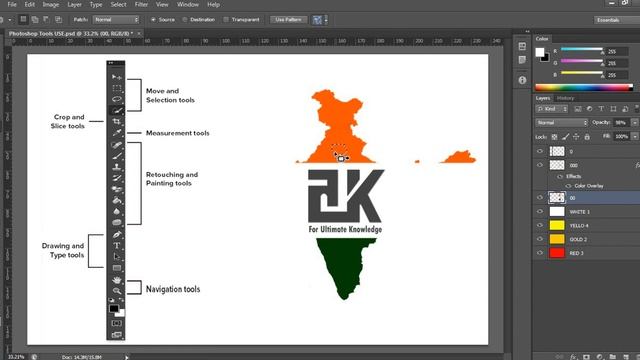The height and width of the screenshot is (360, 640).
Task: Create new group folder icon
Action: [x=613, y=357]
